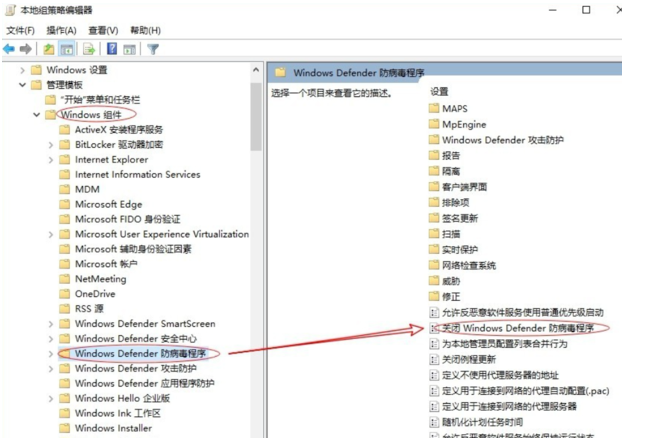Click the Export list toolbar icon
The image size is (661, 442).
[89, 48]
